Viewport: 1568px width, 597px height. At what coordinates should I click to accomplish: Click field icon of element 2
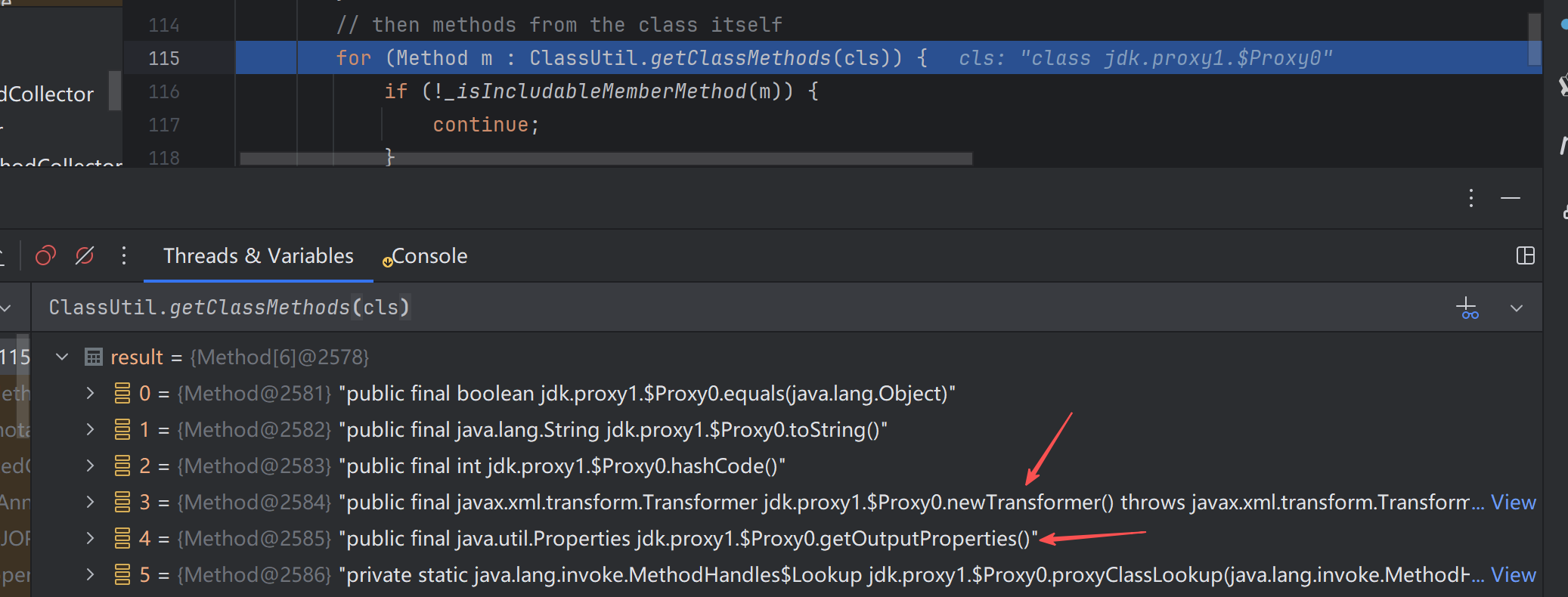click(122, 466)
